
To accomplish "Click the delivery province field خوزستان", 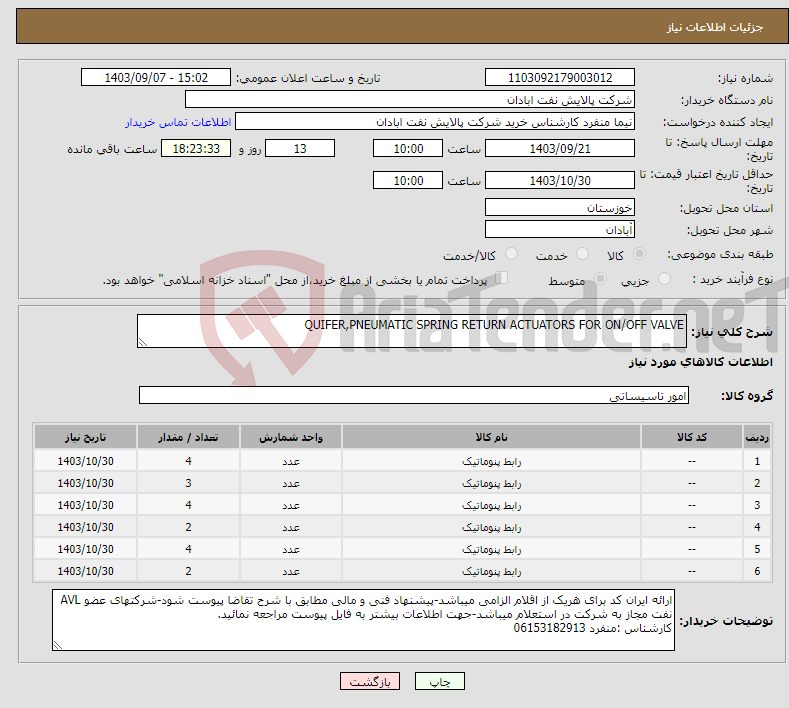I will (560, 207).
